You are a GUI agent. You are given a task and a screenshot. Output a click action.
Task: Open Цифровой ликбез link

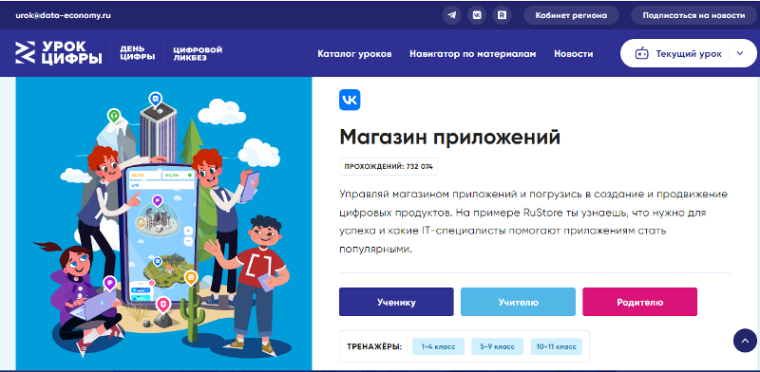(x=198, y=53)
